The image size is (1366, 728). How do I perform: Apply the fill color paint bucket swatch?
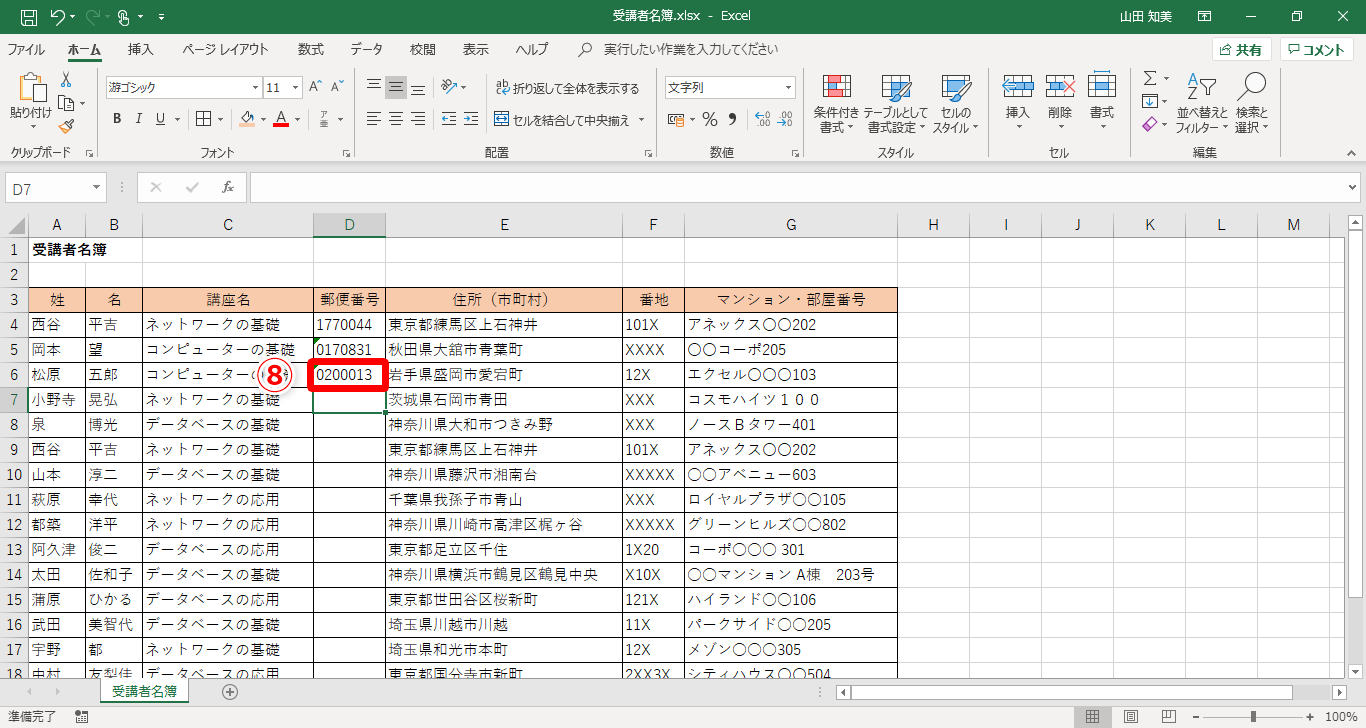pos(248,119)
